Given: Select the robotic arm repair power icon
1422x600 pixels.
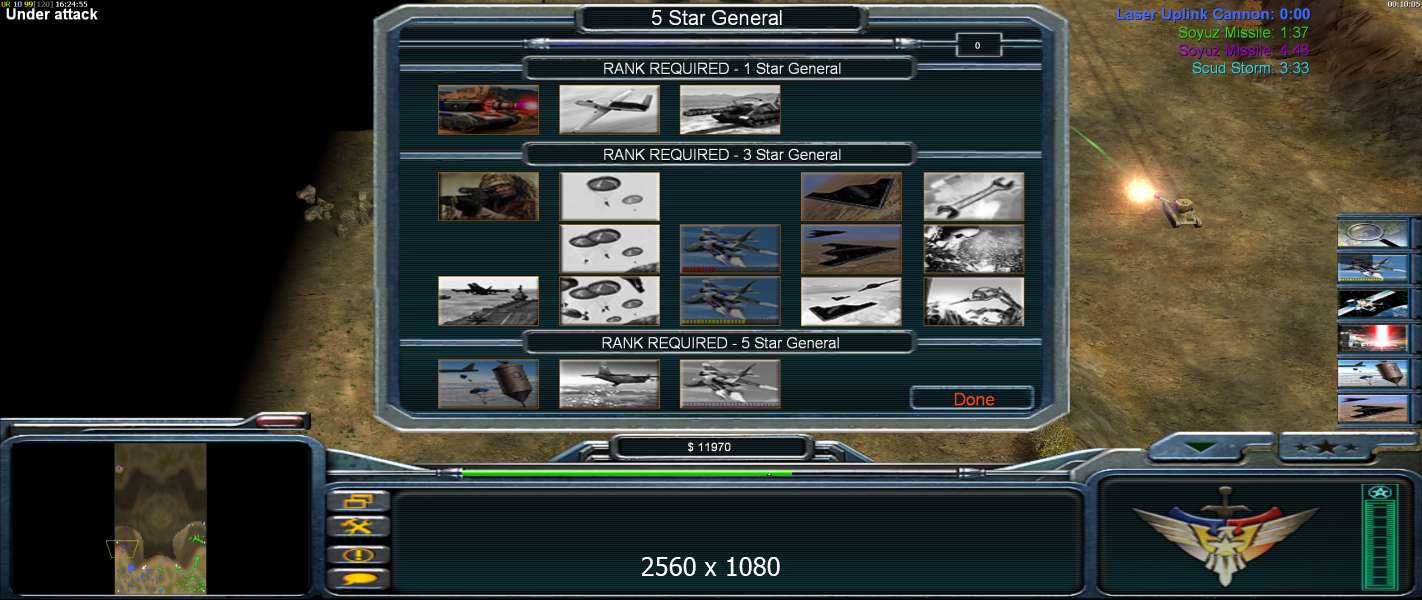Looking at the screenshot, I should coord(973,301).
